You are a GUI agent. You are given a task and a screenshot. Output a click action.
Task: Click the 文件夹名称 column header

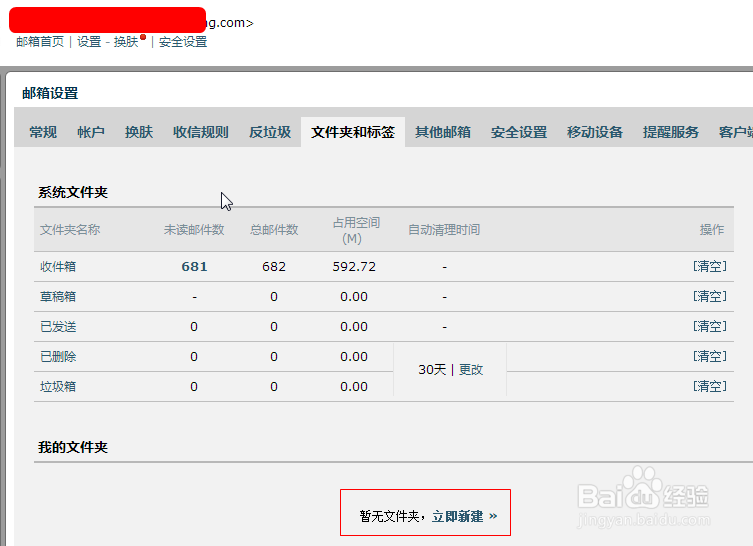click(70, 230)
